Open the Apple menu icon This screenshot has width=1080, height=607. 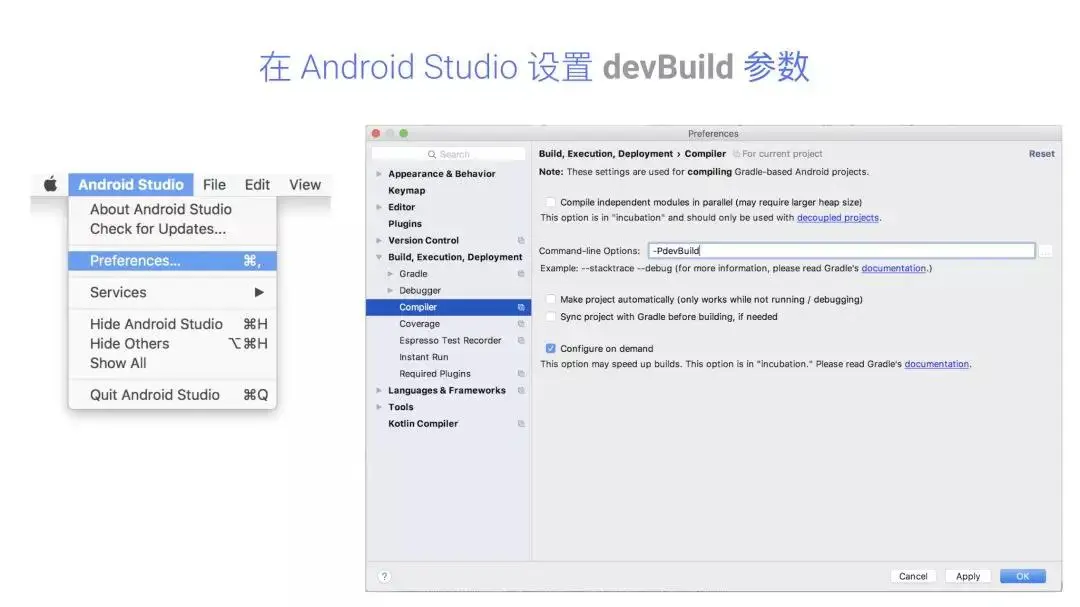click(50, 184)
